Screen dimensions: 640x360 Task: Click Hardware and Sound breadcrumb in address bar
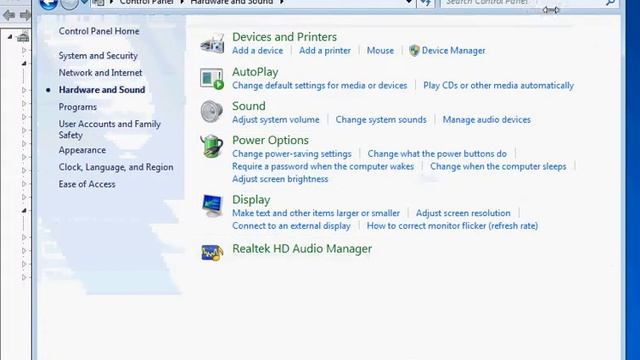click(232, 2)
